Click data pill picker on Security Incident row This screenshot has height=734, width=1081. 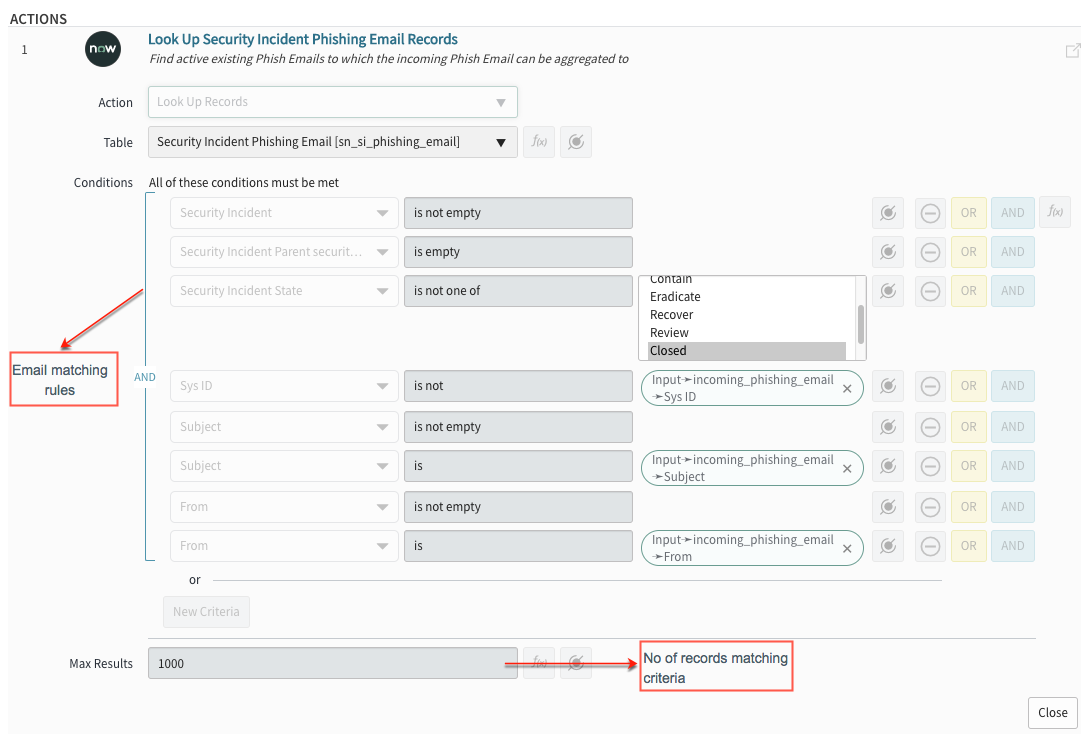(888, 213)
